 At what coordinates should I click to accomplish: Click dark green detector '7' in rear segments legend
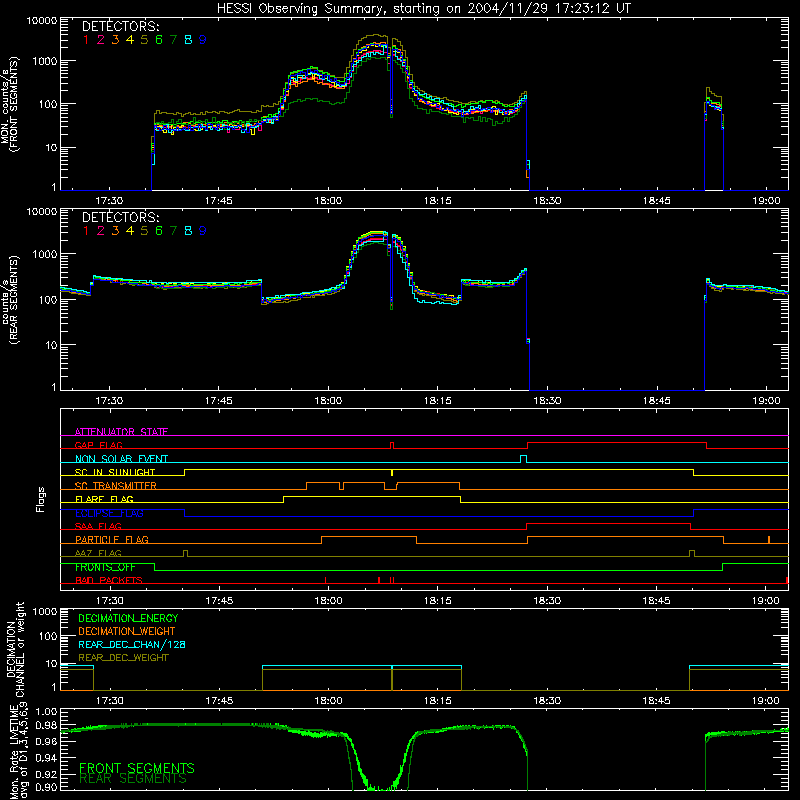(173, 231)
